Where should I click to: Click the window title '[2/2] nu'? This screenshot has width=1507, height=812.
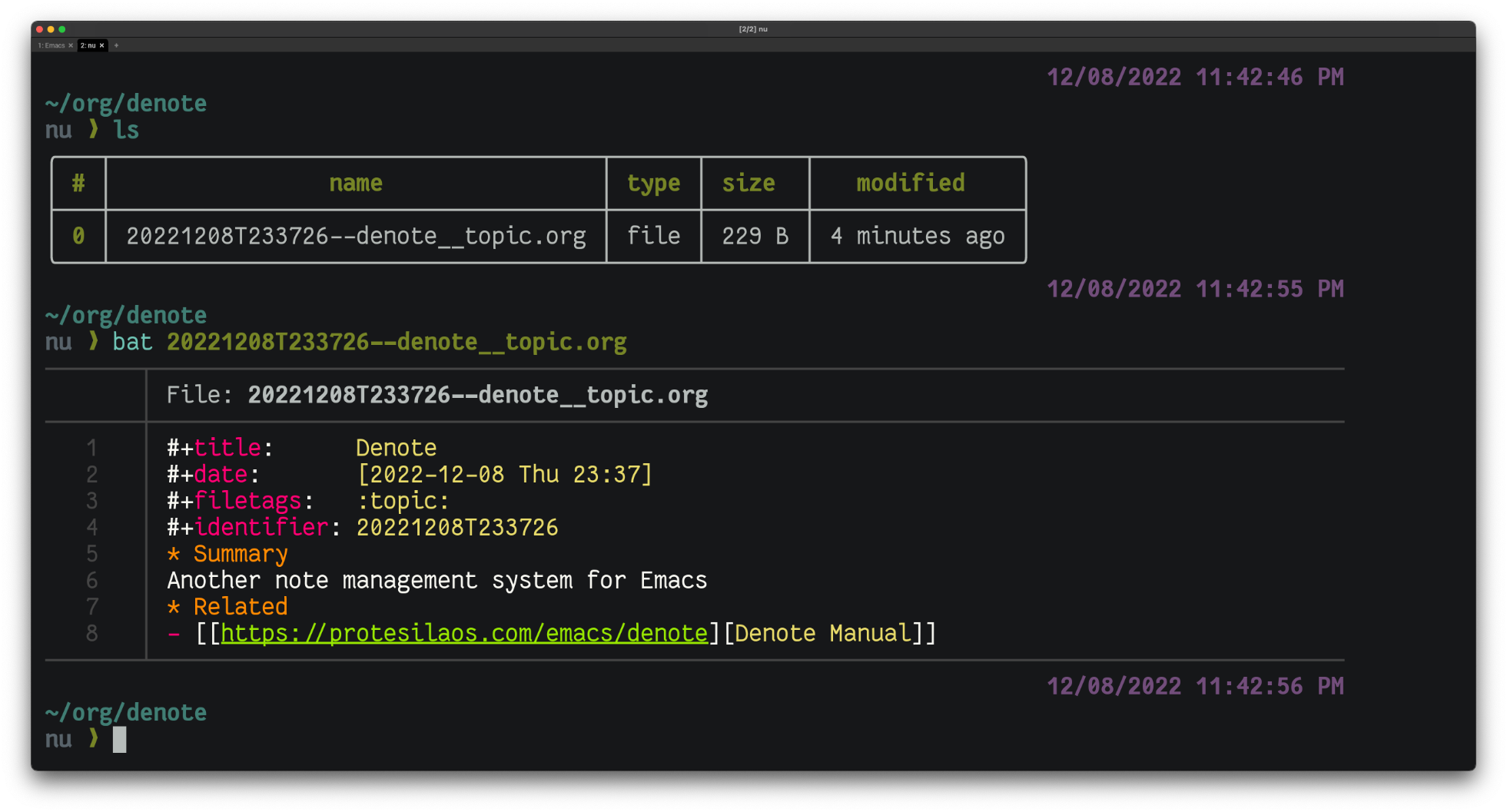point(753,29)
